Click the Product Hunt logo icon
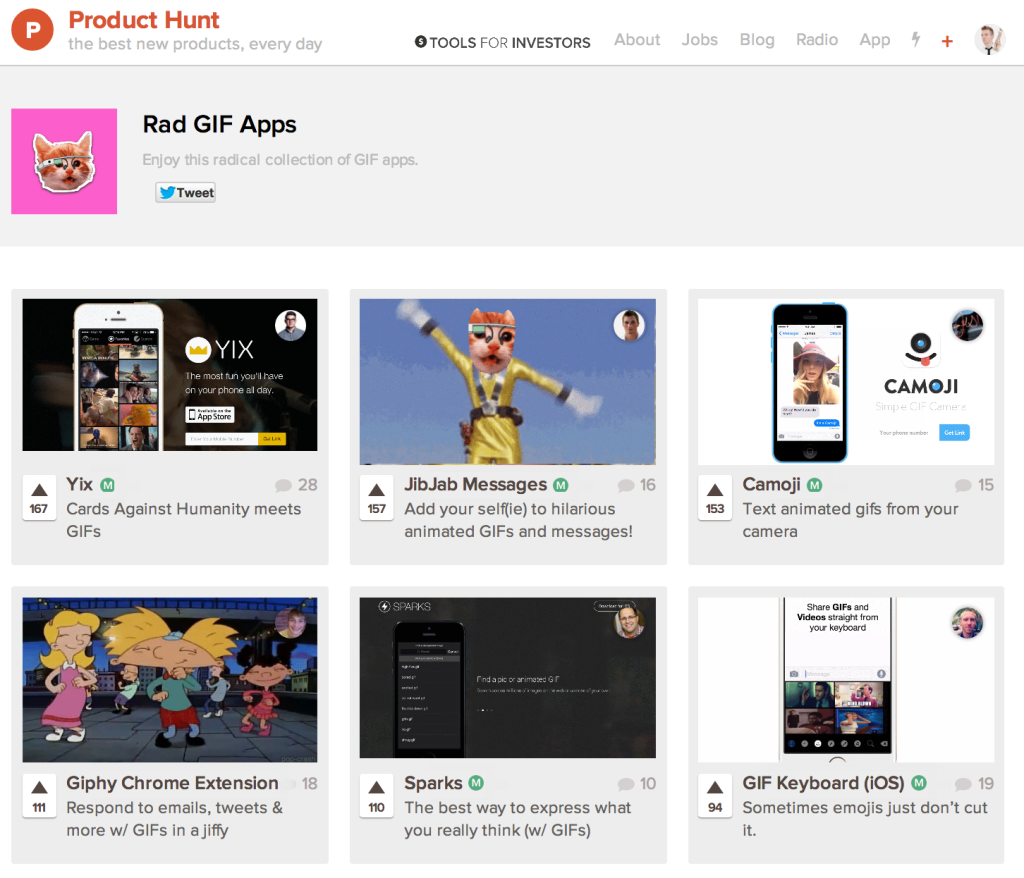Image resolution: width=1024 pixels, height=878 pixels. click(x=32, y=29)
